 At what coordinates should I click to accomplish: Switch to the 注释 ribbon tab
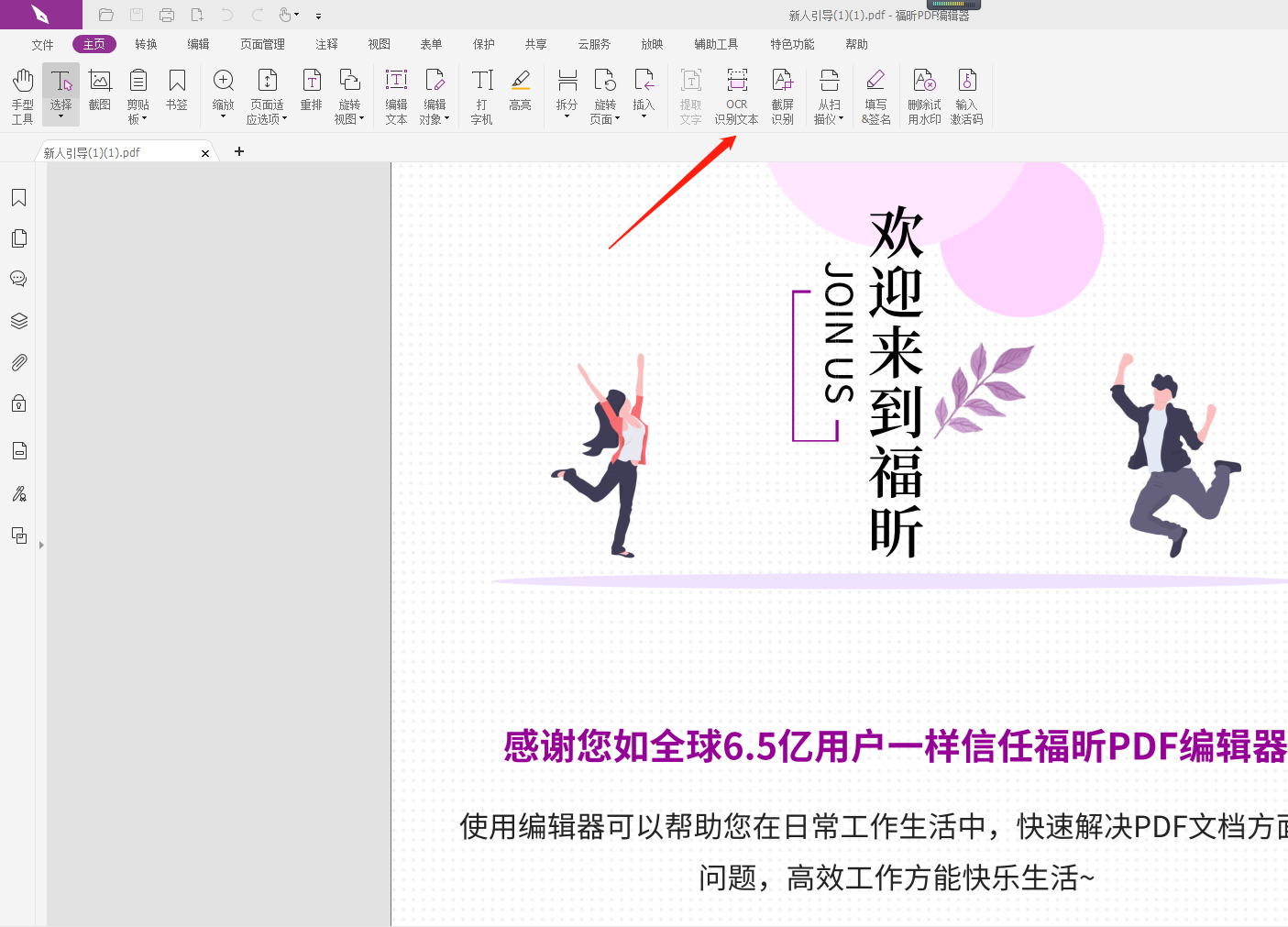pos(326,43)
